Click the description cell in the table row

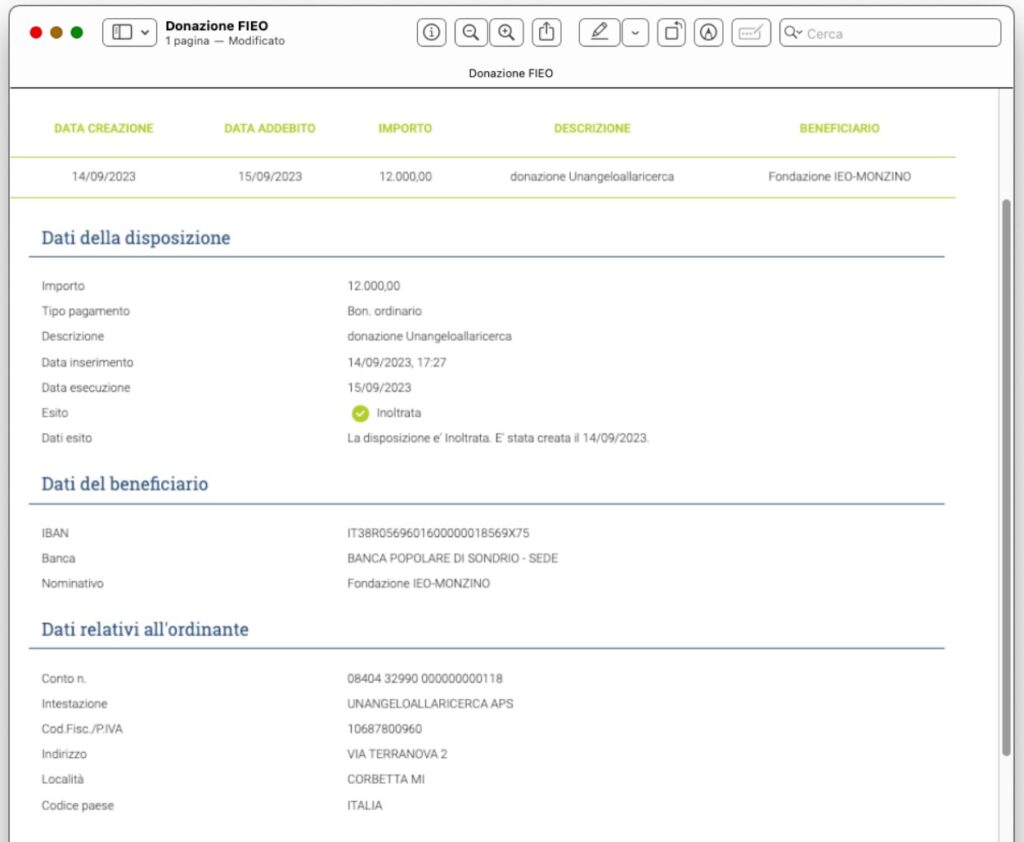click(x=592, y=176)
